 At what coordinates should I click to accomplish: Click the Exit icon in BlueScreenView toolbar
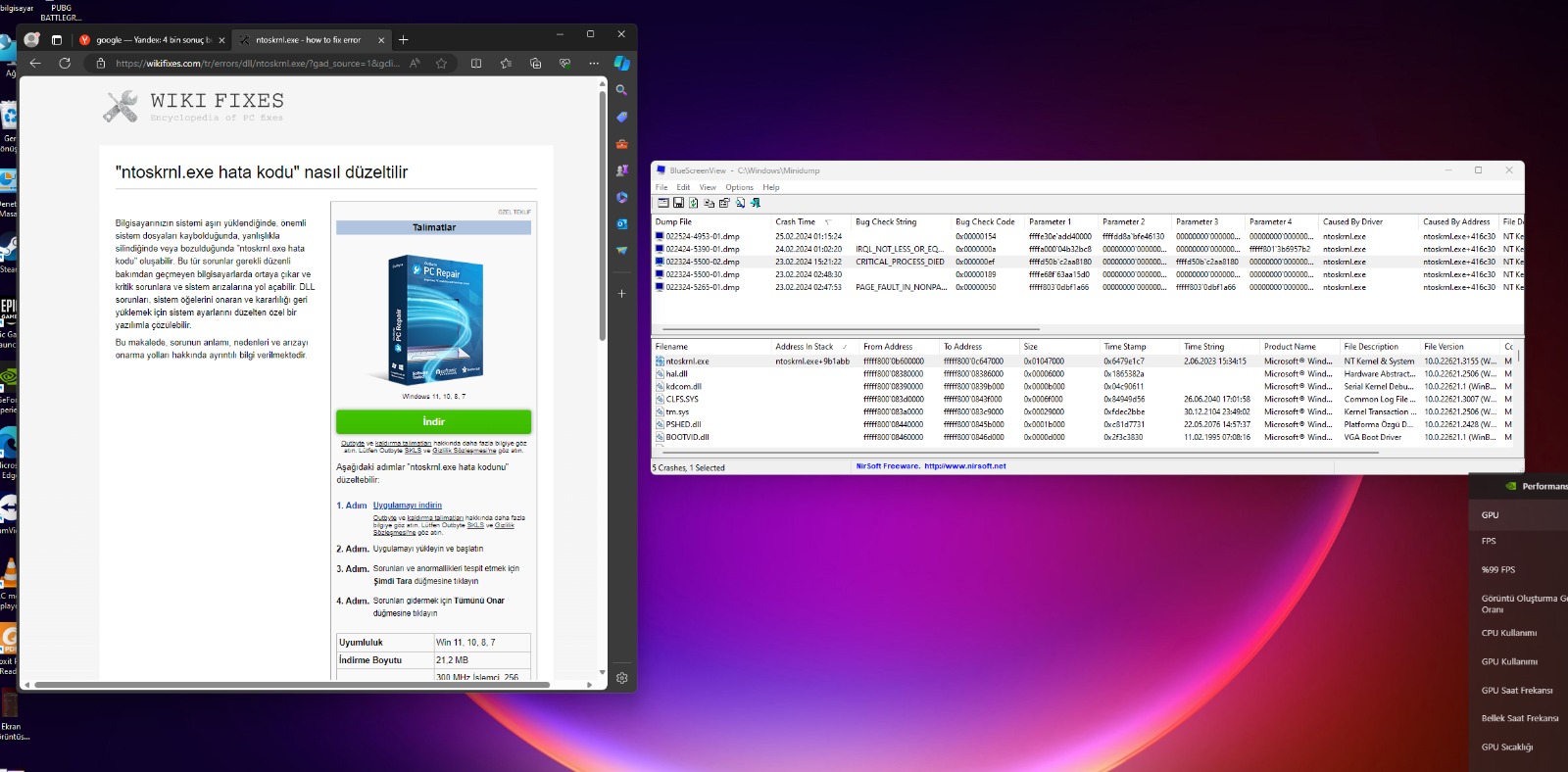[756, 203]
